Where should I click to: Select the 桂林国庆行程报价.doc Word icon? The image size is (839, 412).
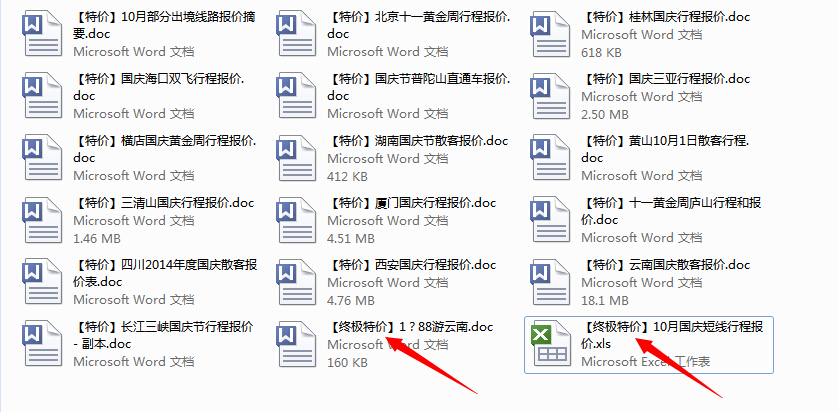tap(550, 34)
